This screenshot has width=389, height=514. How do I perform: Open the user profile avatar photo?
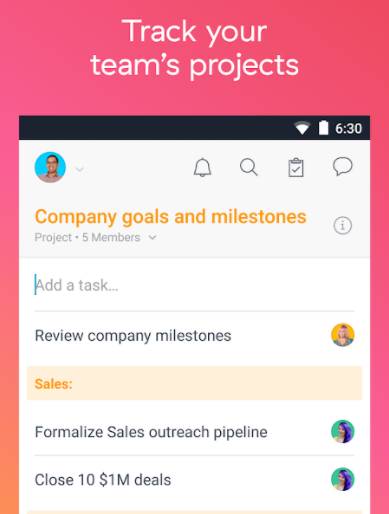[50, 167]
